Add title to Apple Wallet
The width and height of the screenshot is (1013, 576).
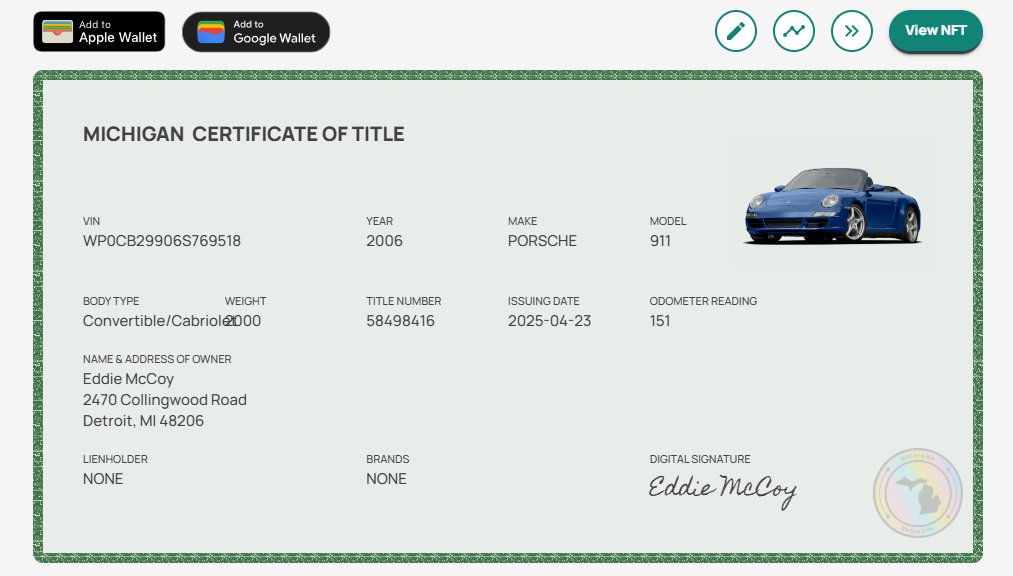99,31
